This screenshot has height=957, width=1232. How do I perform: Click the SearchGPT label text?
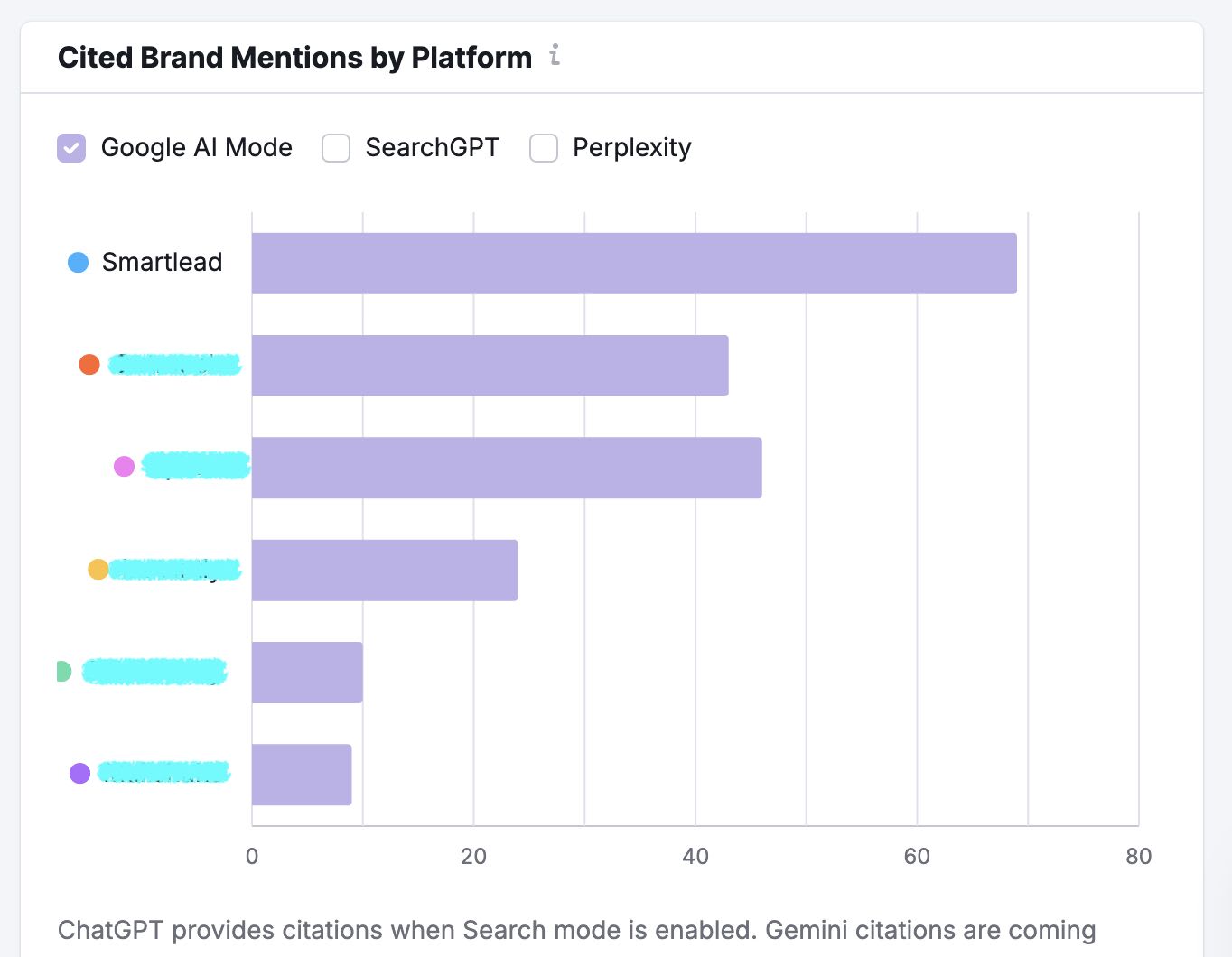[432, 148]
